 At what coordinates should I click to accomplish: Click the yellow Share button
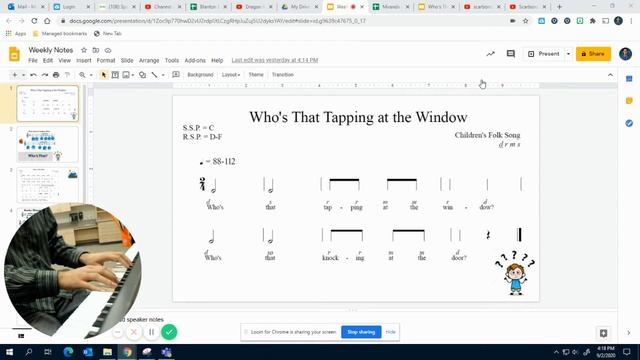coord(593,54)
